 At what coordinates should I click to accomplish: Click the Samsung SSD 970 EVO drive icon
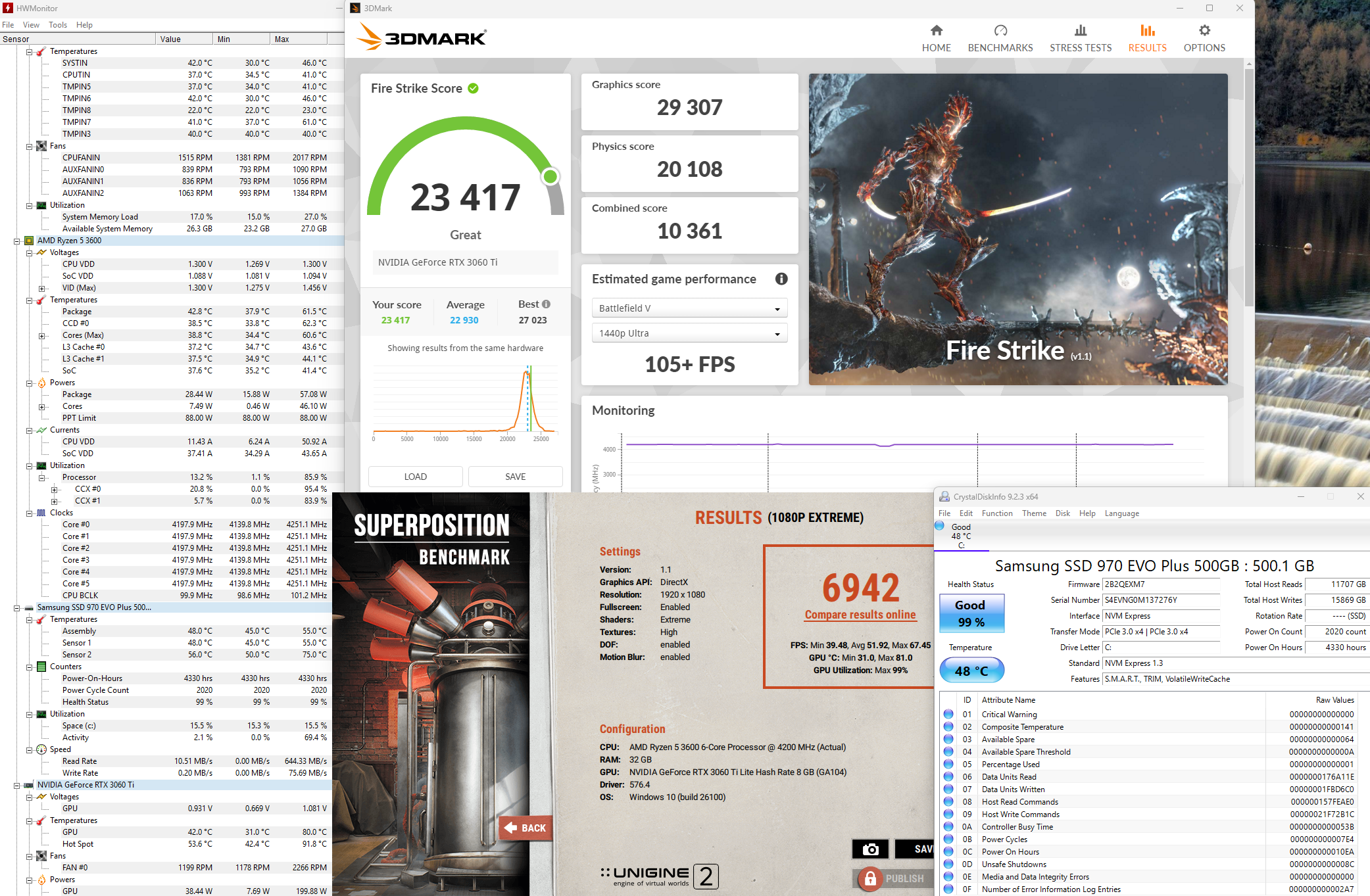point(29,607)
